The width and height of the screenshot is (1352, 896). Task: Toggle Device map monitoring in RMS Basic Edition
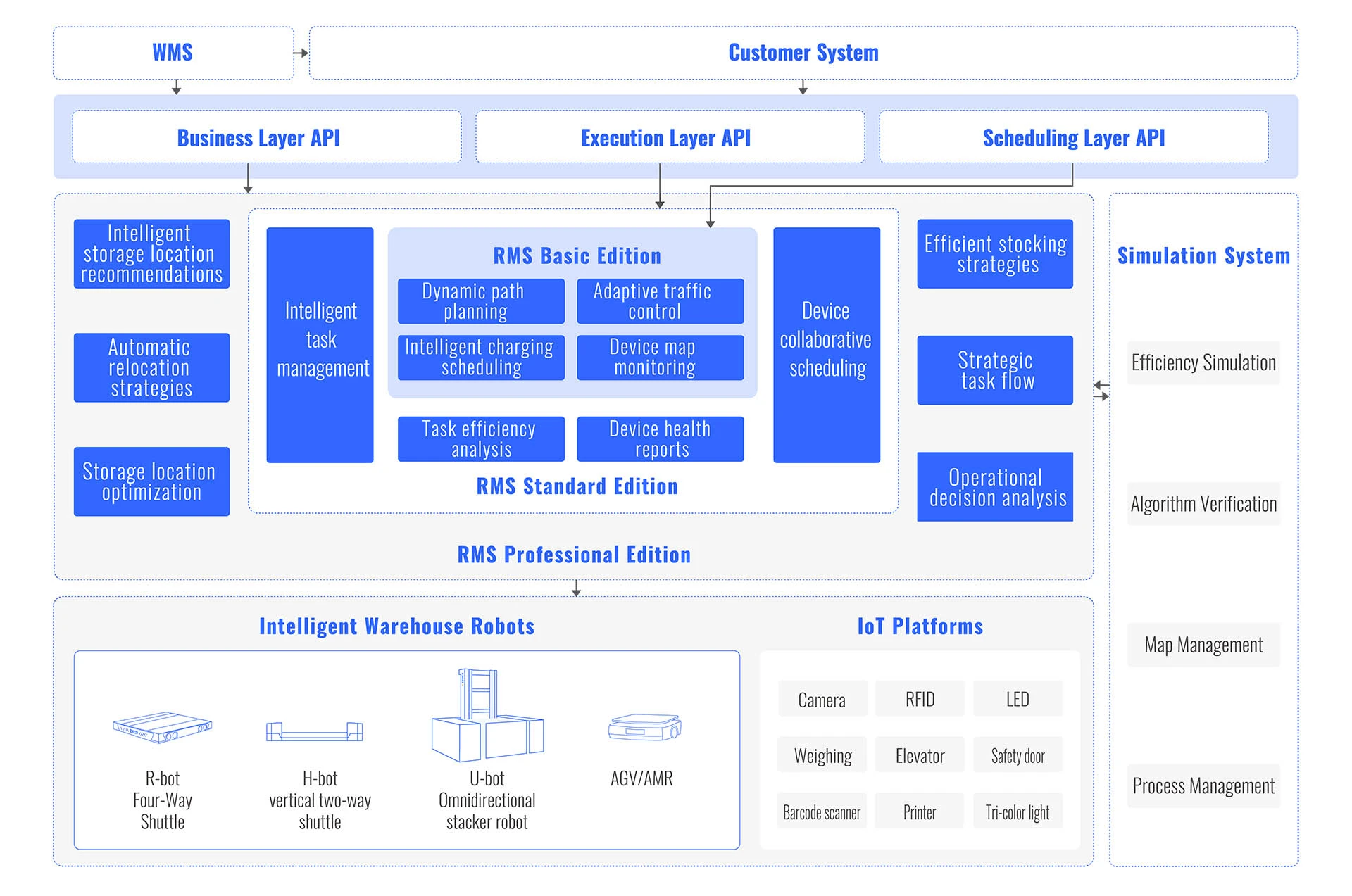(660, 358)
